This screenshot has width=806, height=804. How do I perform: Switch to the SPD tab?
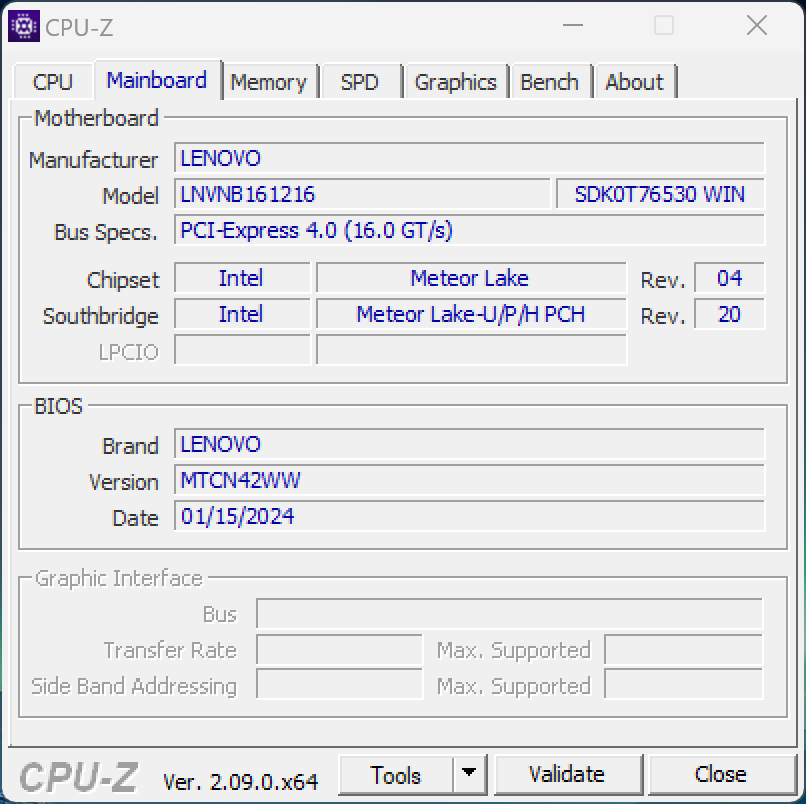click(360, 82)
